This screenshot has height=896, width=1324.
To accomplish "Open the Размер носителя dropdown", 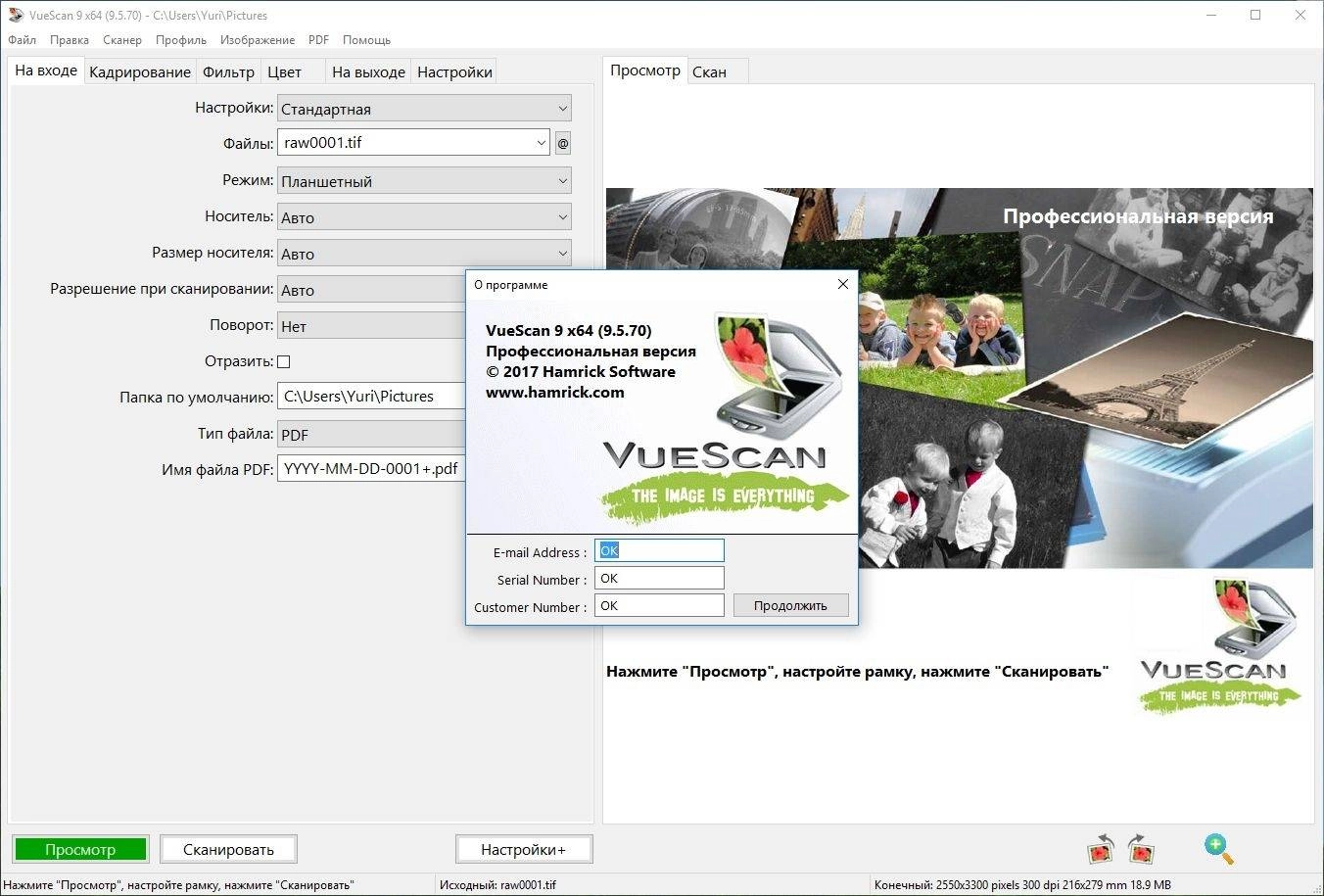I will [x=424, y=254].
